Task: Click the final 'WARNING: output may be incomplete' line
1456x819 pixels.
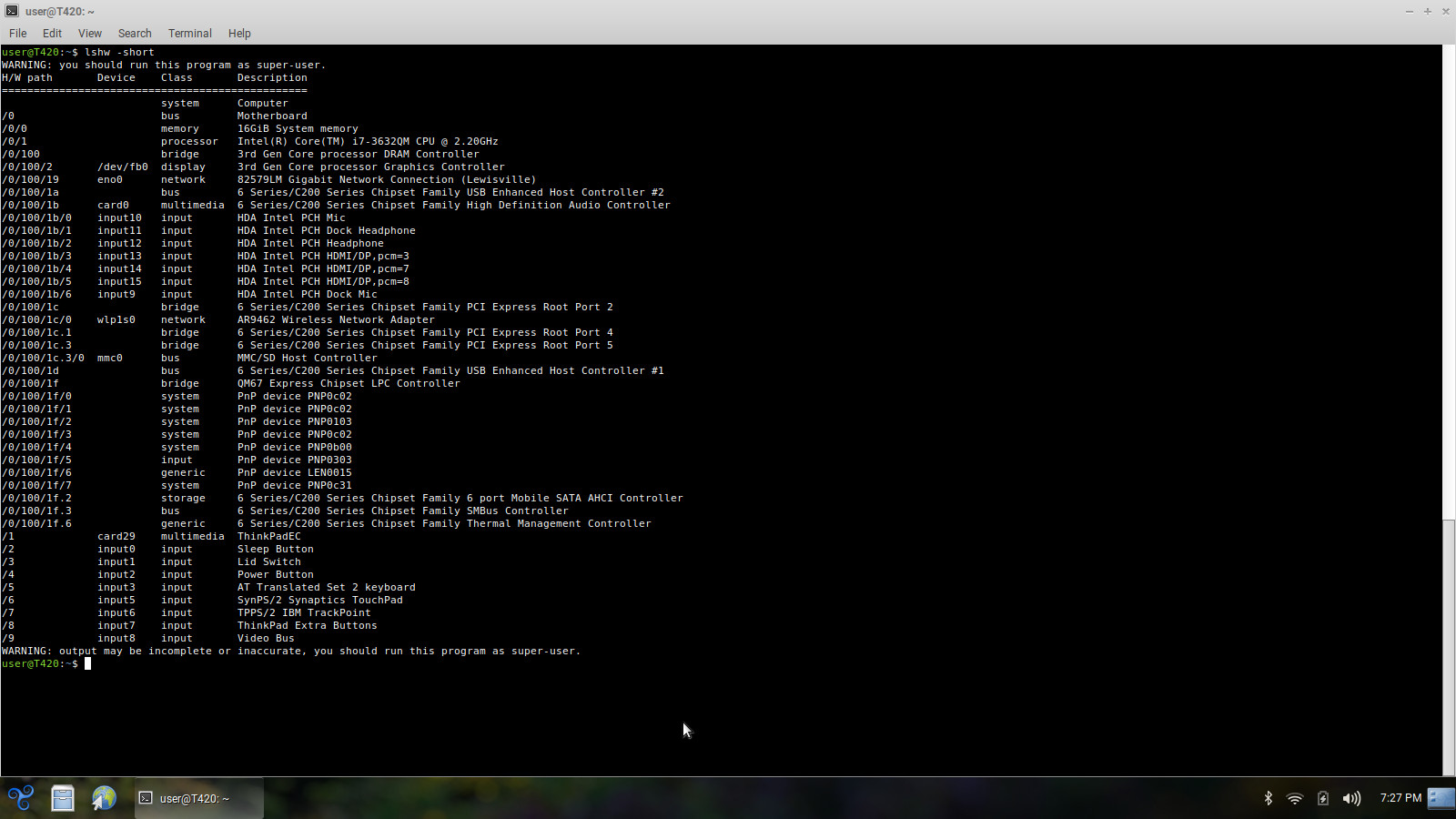Action: 291,652
